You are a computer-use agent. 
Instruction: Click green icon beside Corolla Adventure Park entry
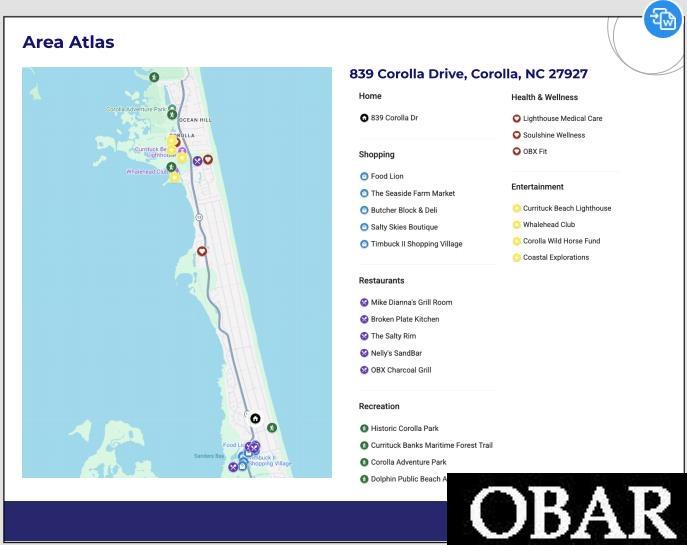click(x=364, y=462)
